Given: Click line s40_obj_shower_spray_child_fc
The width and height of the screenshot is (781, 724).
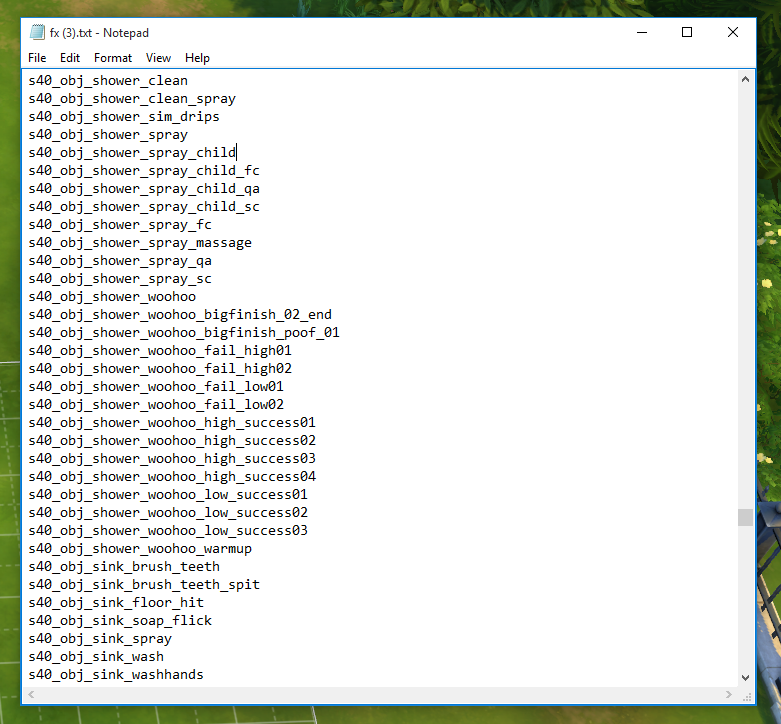Looking at the screenshot, I should tap(144, 170).
